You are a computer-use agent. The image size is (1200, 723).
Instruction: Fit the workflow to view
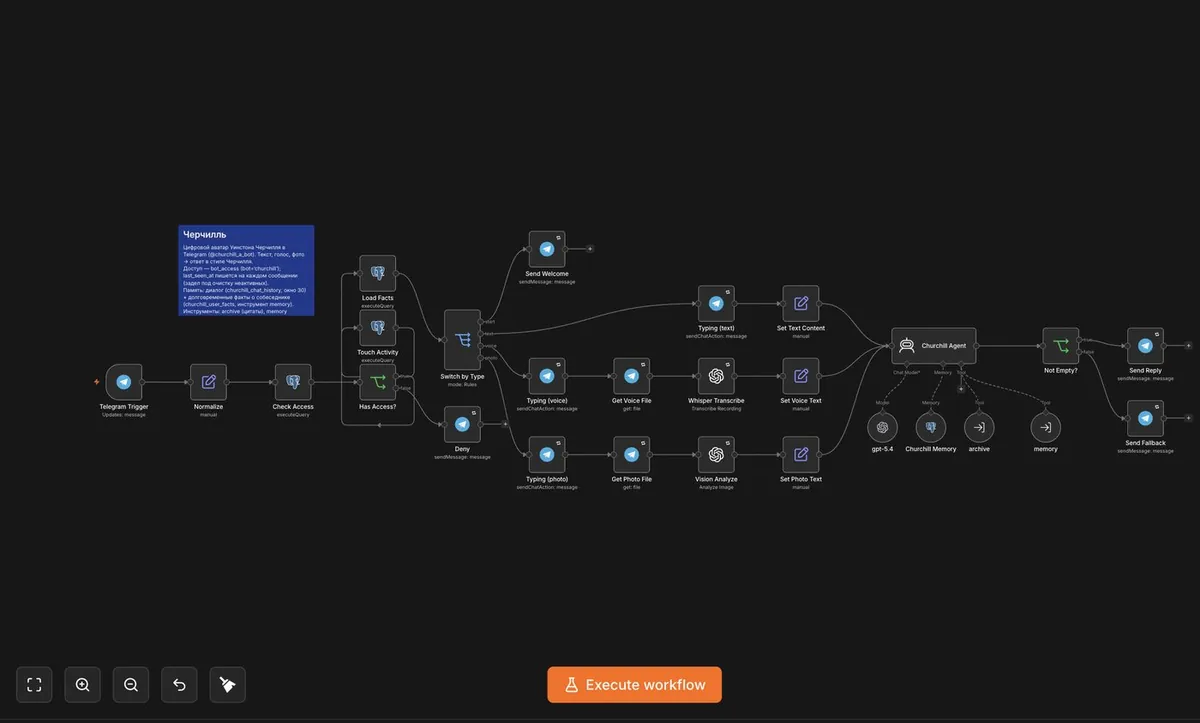(x=34, y=685)
